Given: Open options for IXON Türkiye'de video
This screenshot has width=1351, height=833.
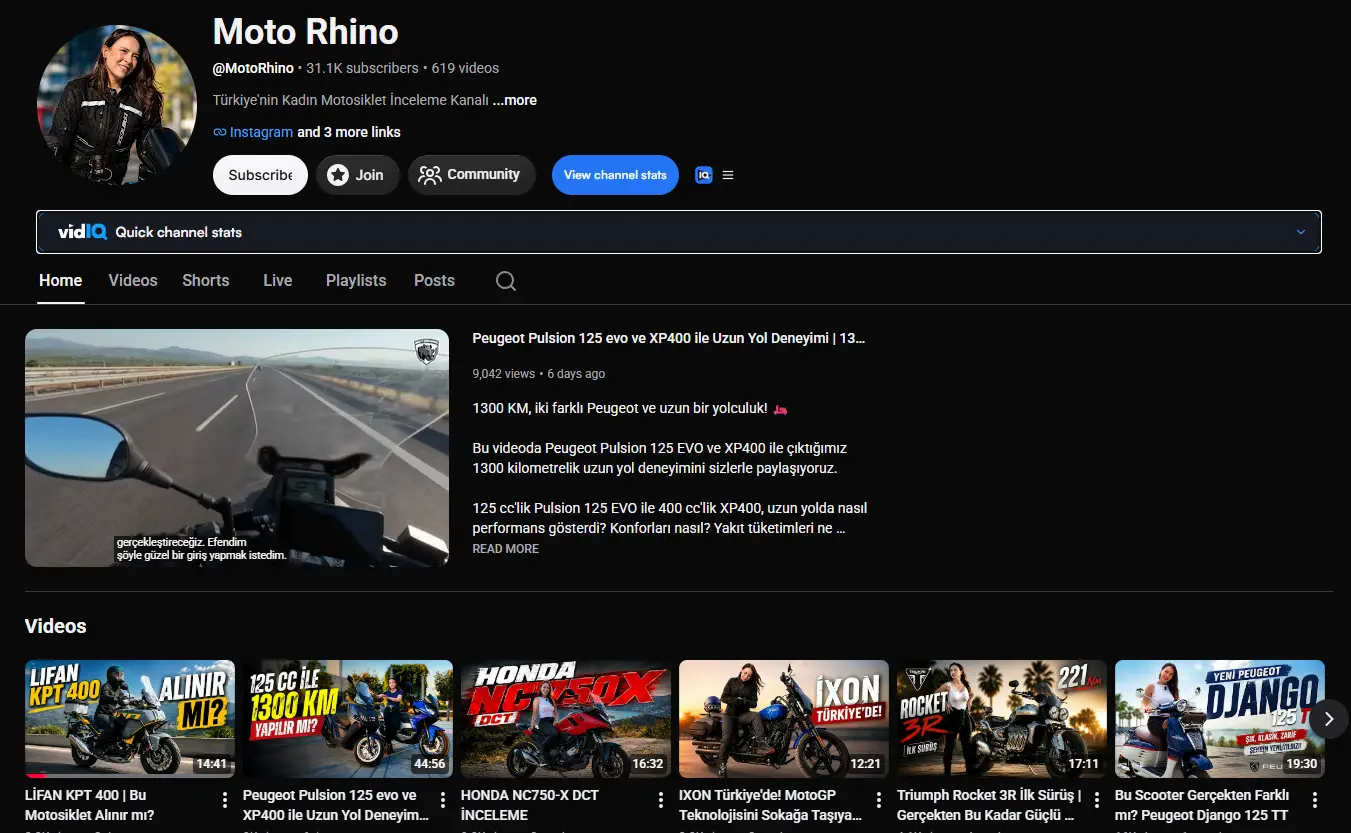Looking at the screenshot, I should 878,800.
